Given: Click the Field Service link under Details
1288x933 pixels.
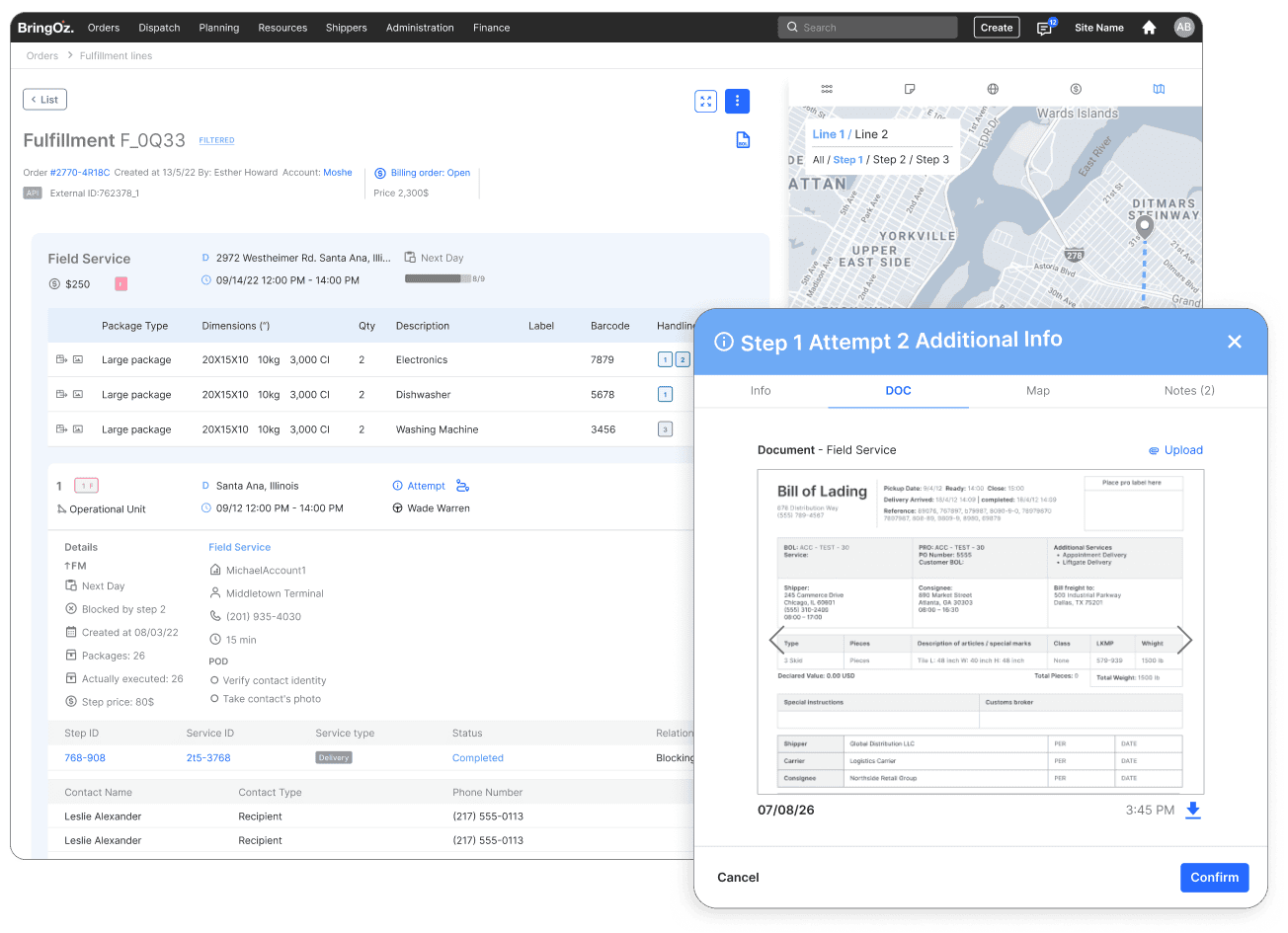Looking at the screenshot, I should [x=239, y=547].
